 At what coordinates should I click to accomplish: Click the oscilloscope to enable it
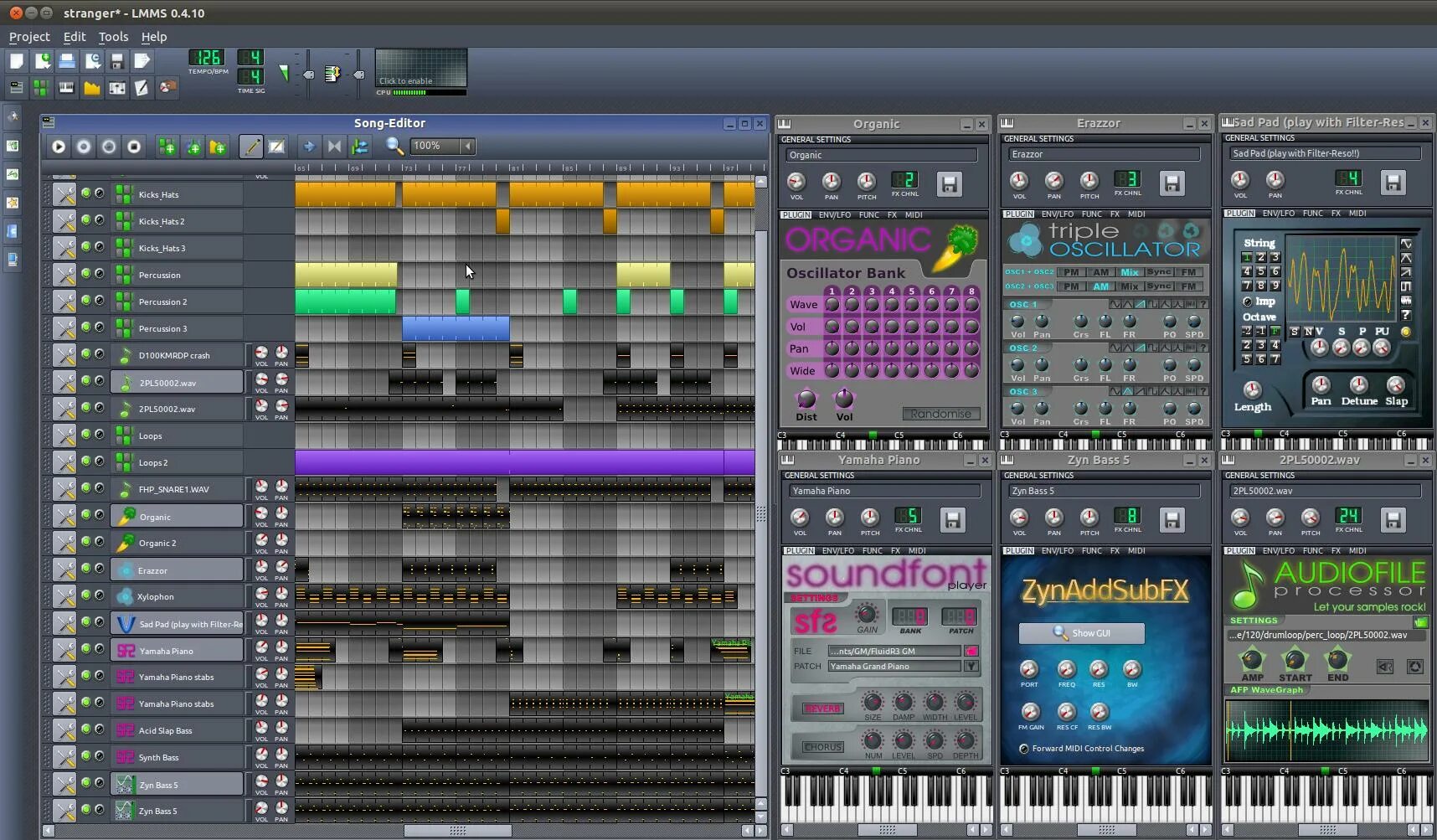tap(421, 68)
